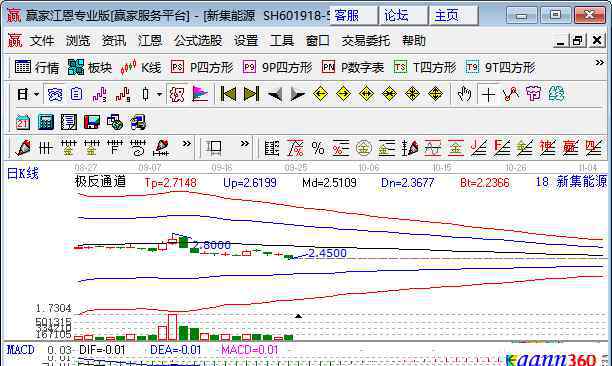The height and width of the screenshot is (366, 612).
Task: Open the calculator icon
Action: click(46, 122)
